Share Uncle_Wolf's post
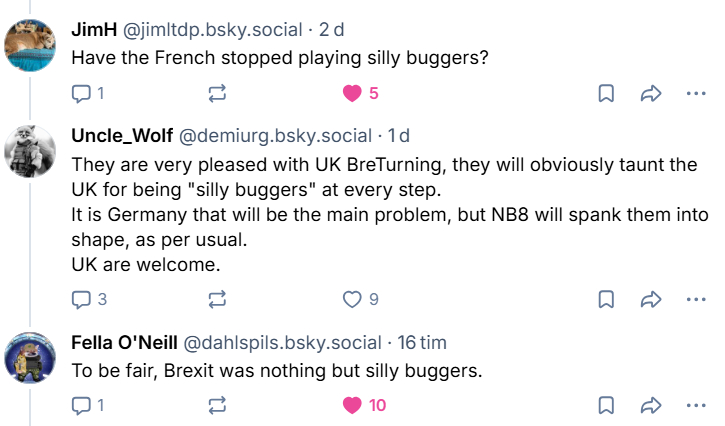Viewport: 725px width, 426px height. point(651,299)
